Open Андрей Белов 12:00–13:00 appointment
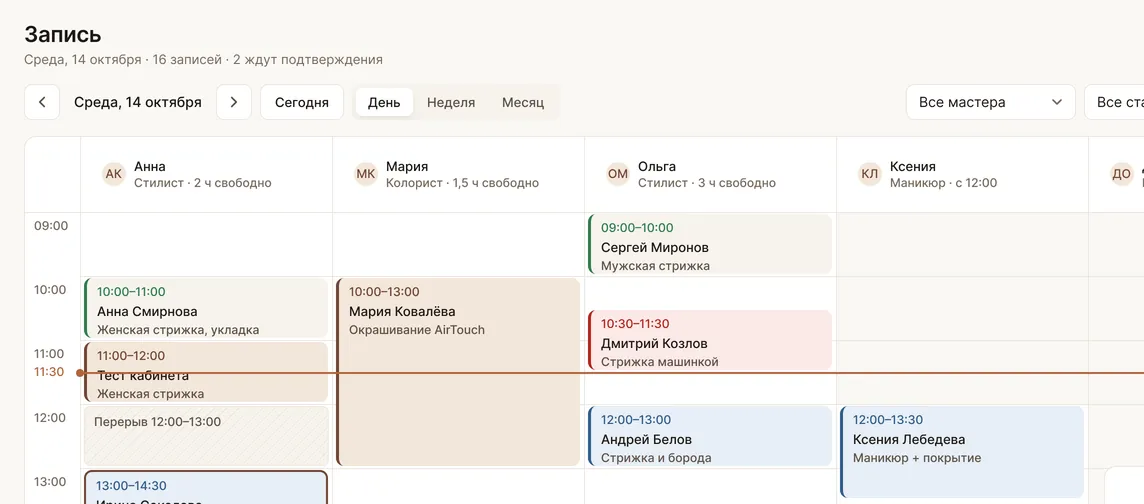 click(x=710, y=436)
